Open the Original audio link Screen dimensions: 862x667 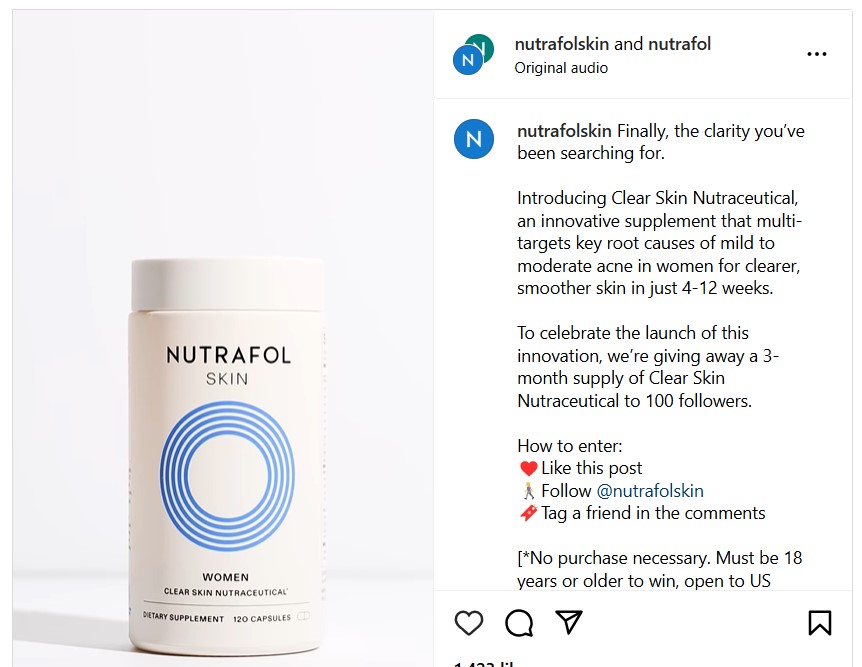[x=561, y=68]
